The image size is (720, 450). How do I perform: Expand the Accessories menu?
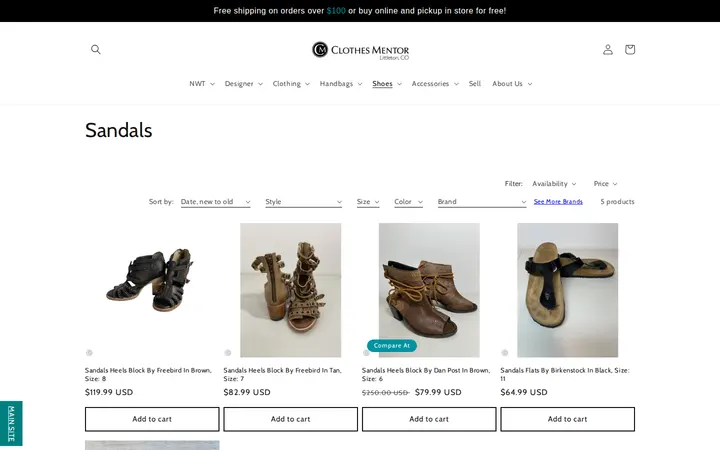pyautogui.click(x=435, y=84)
